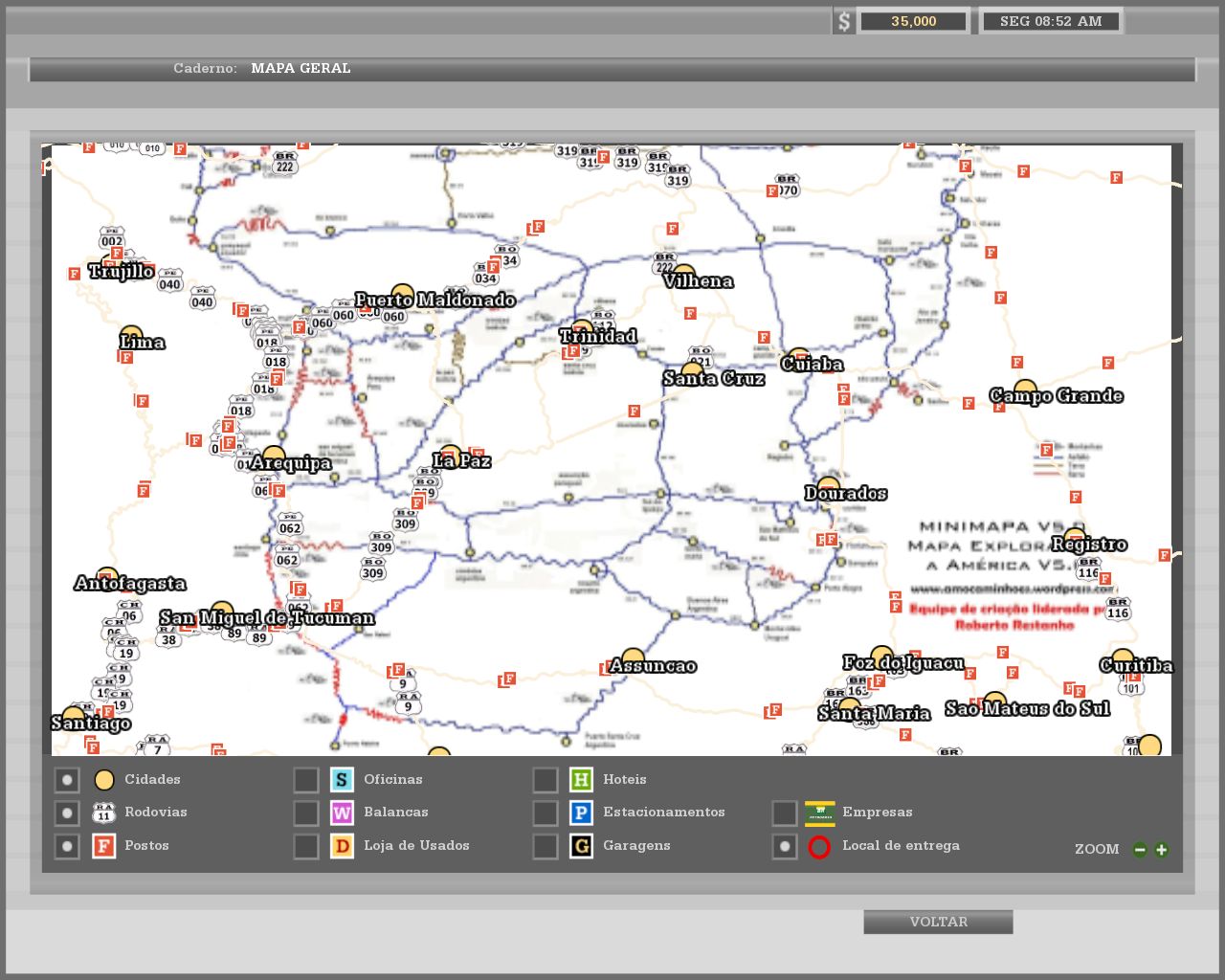Click the Hoteis H legend icon

(x=581, y=780)
